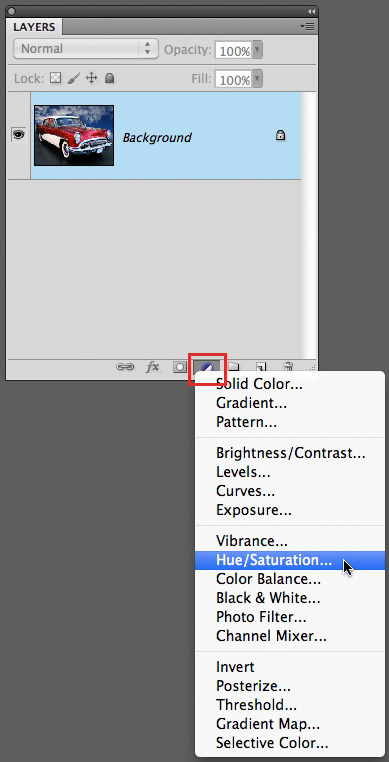389x762 pixels.
Task: Select the Layers tab
Action: (34, 27)
